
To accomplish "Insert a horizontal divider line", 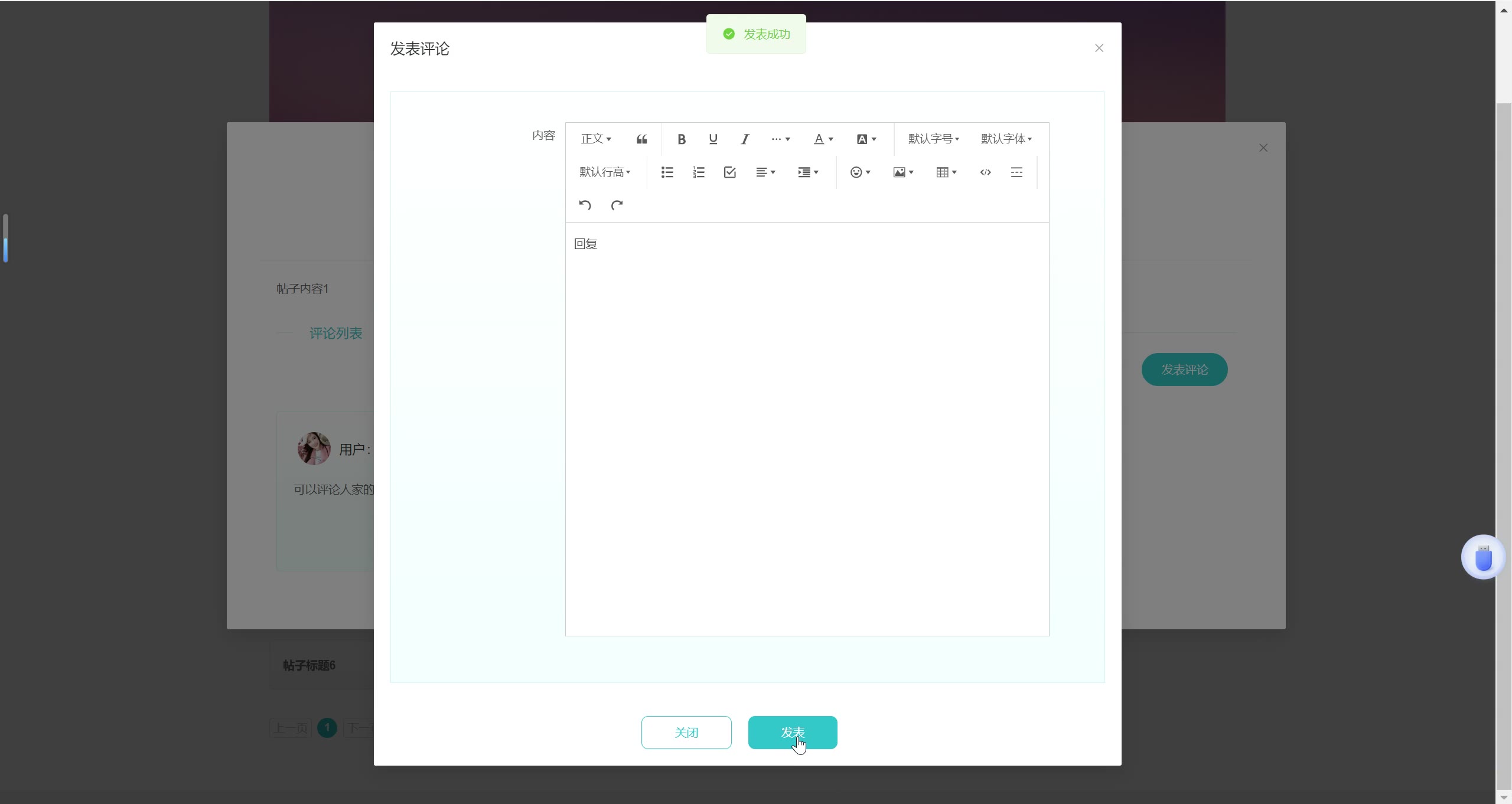I will [x=1016, y=172].
